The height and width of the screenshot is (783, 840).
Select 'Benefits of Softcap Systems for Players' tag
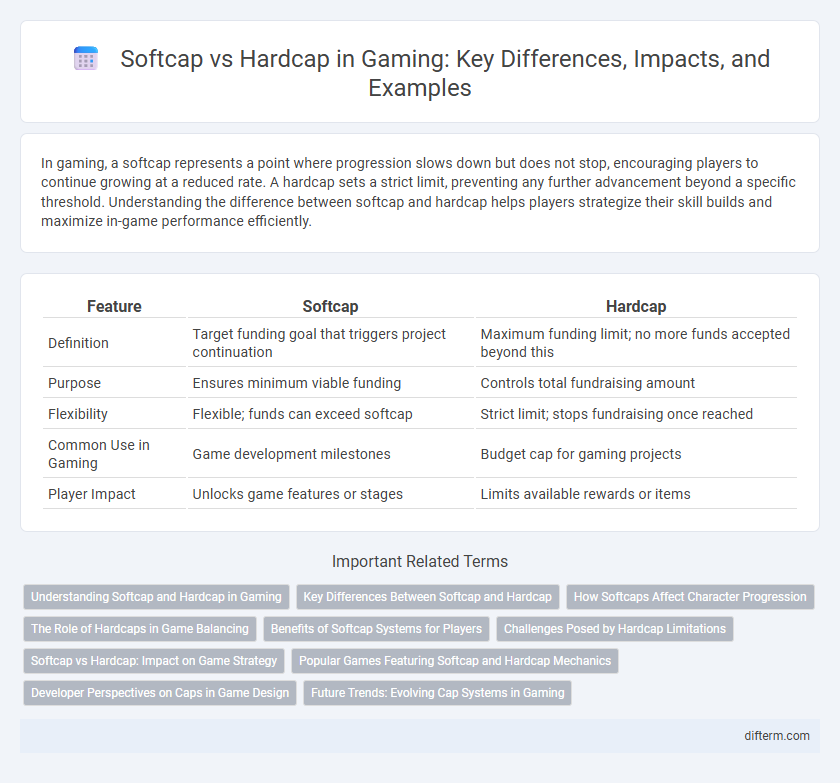(376, 629)
